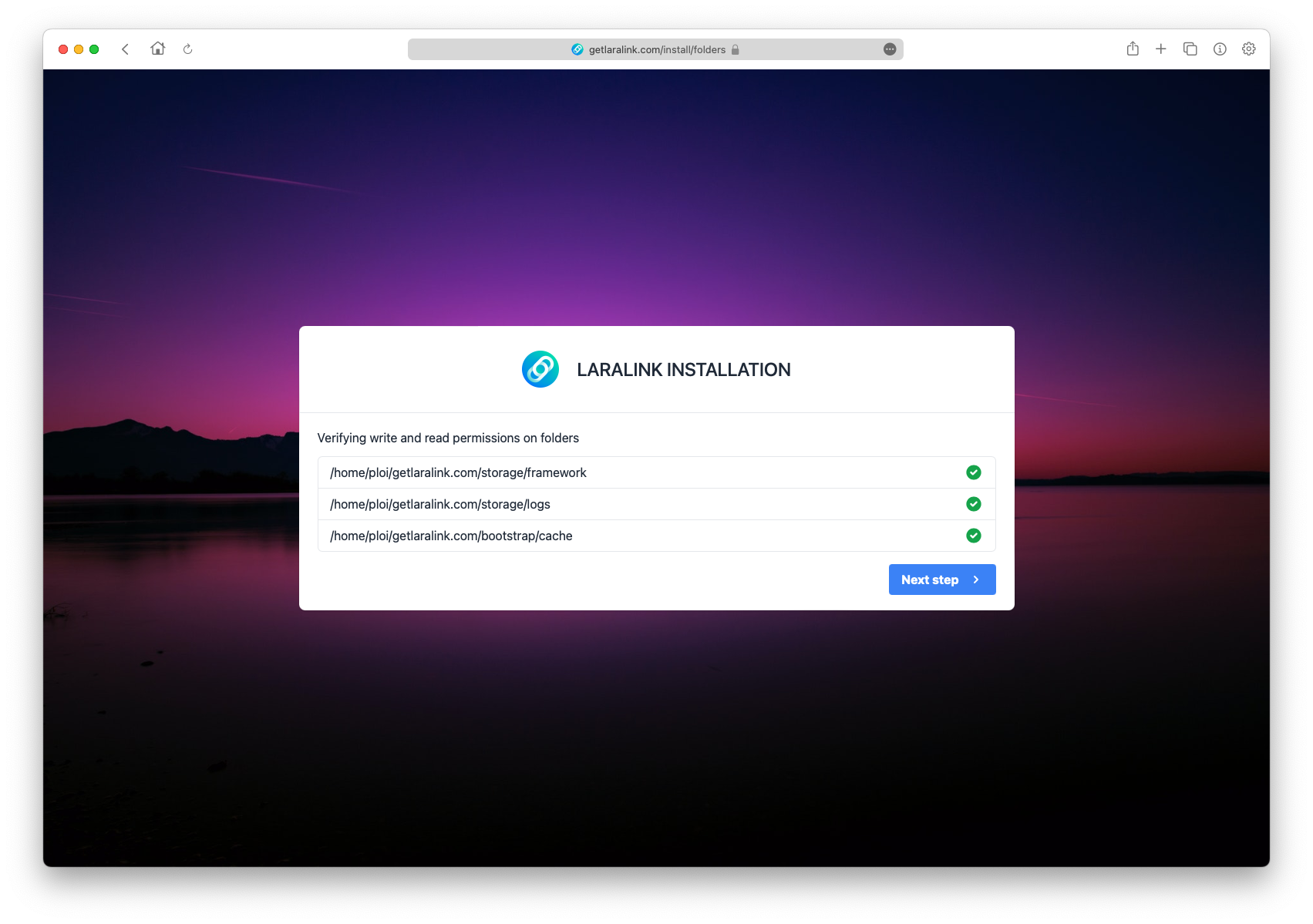
Task: Open the address bar more options button
Action: (889, 49)
